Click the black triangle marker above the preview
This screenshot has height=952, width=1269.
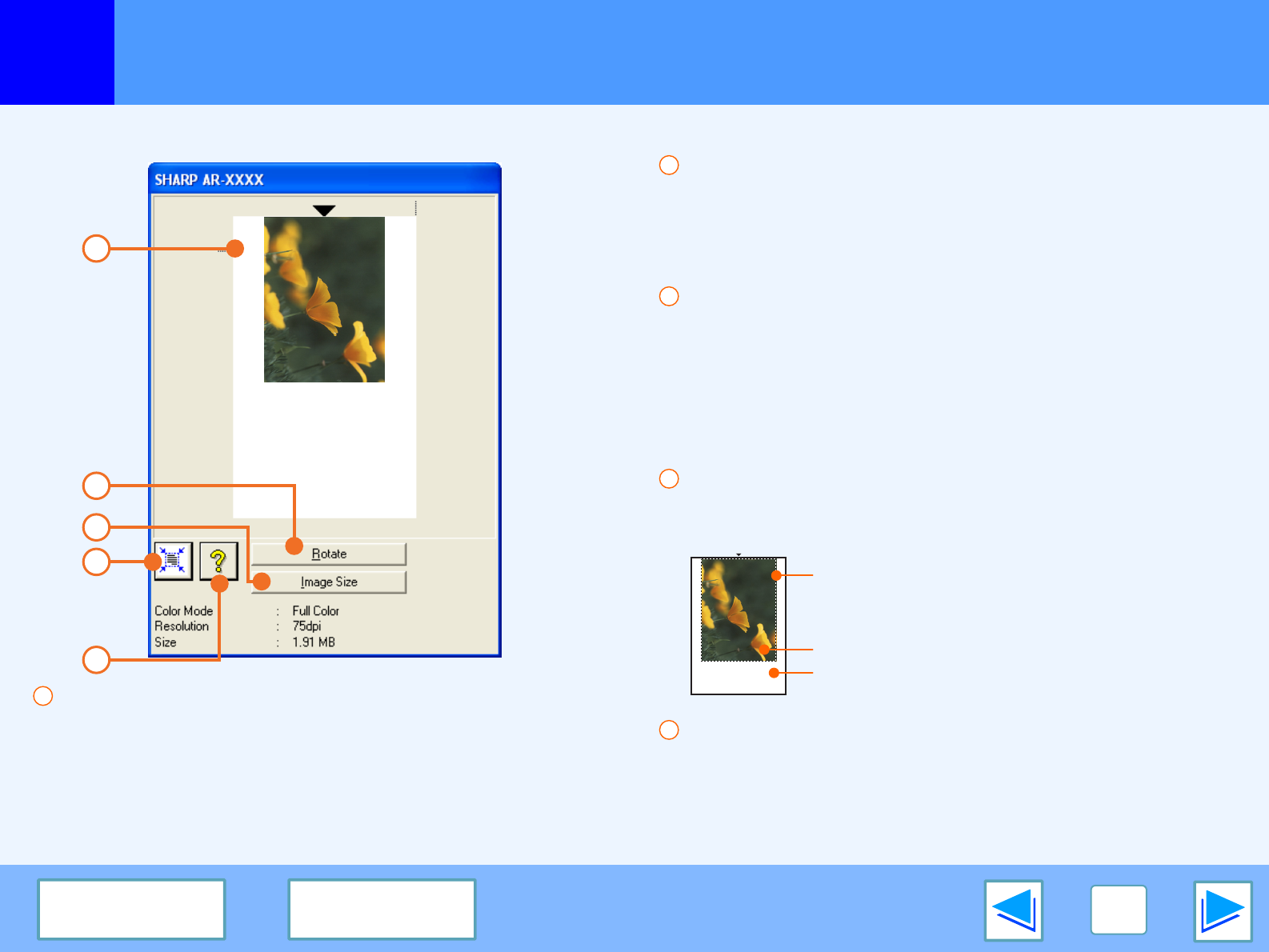[x=324, y=210]
